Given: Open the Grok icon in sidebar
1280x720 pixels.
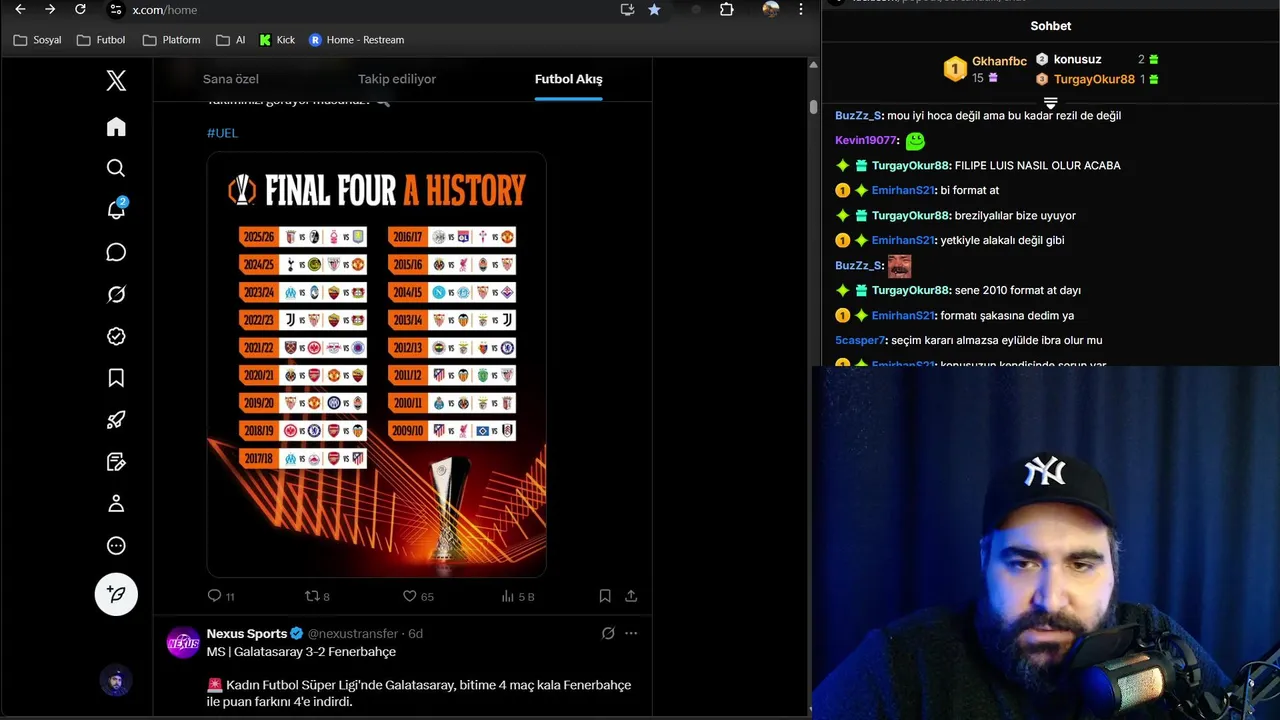Looking at the screenshot, I should pyautogui.click(x=116, y=294).
